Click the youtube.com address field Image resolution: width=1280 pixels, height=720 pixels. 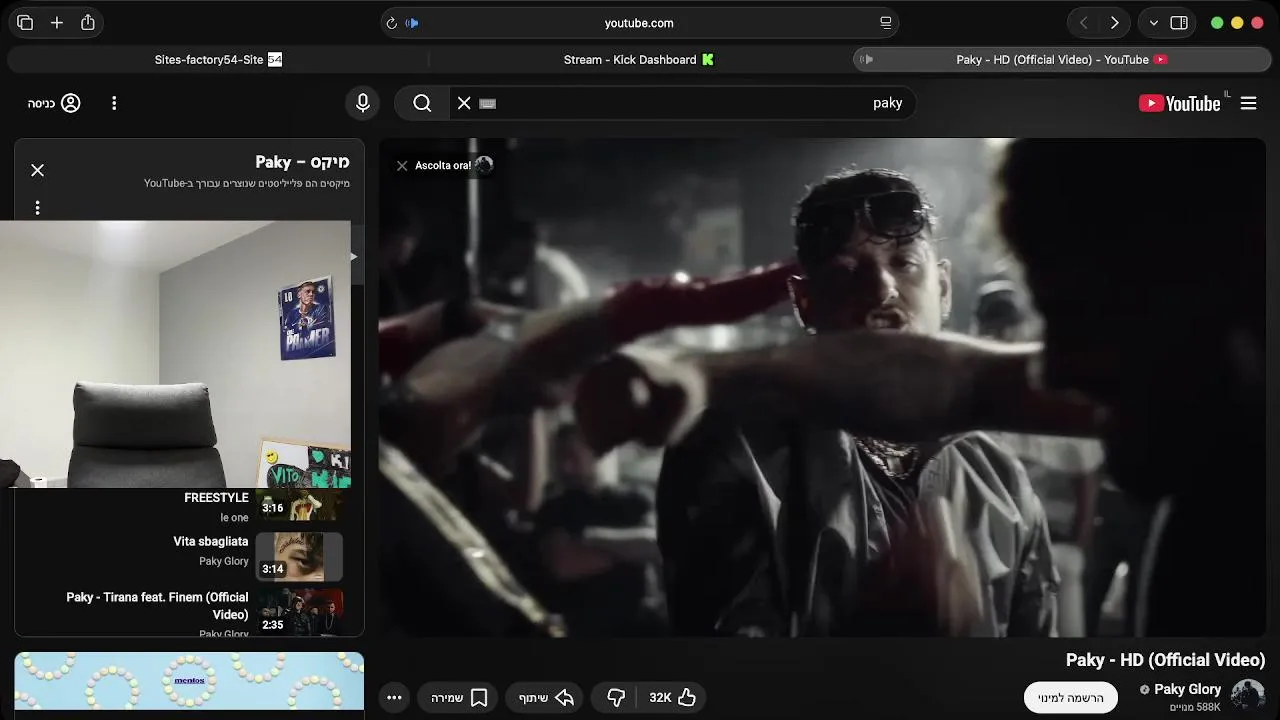pos(639,23)
